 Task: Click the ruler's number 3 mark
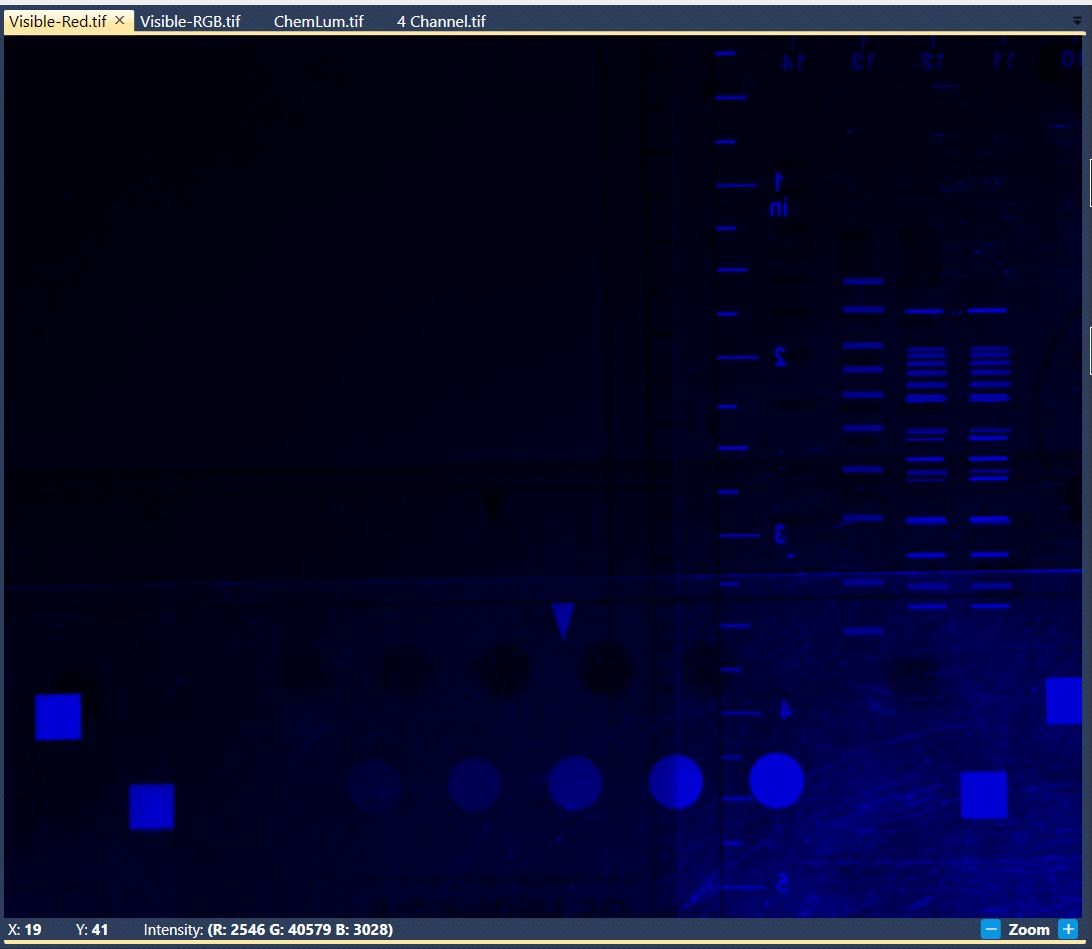(780, 535)
